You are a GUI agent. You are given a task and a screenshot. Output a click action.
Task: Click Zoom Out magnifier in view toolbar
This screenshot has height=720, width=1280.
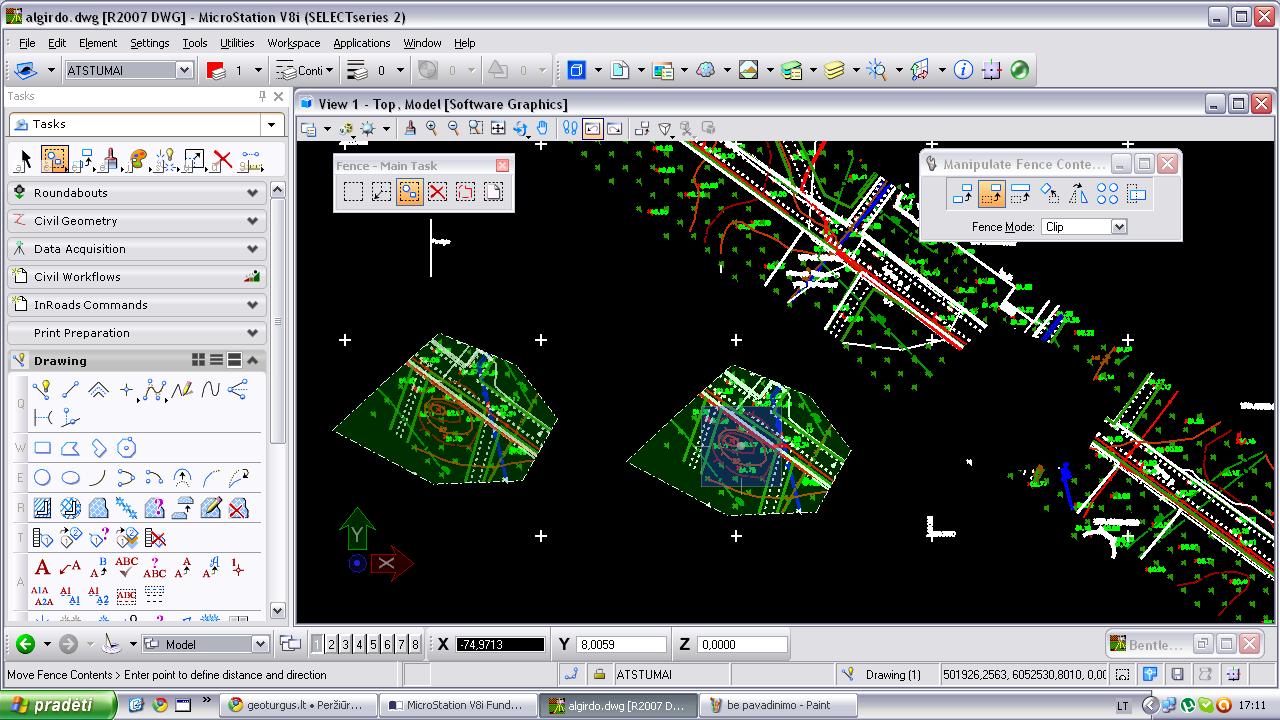tap(454, 128)
